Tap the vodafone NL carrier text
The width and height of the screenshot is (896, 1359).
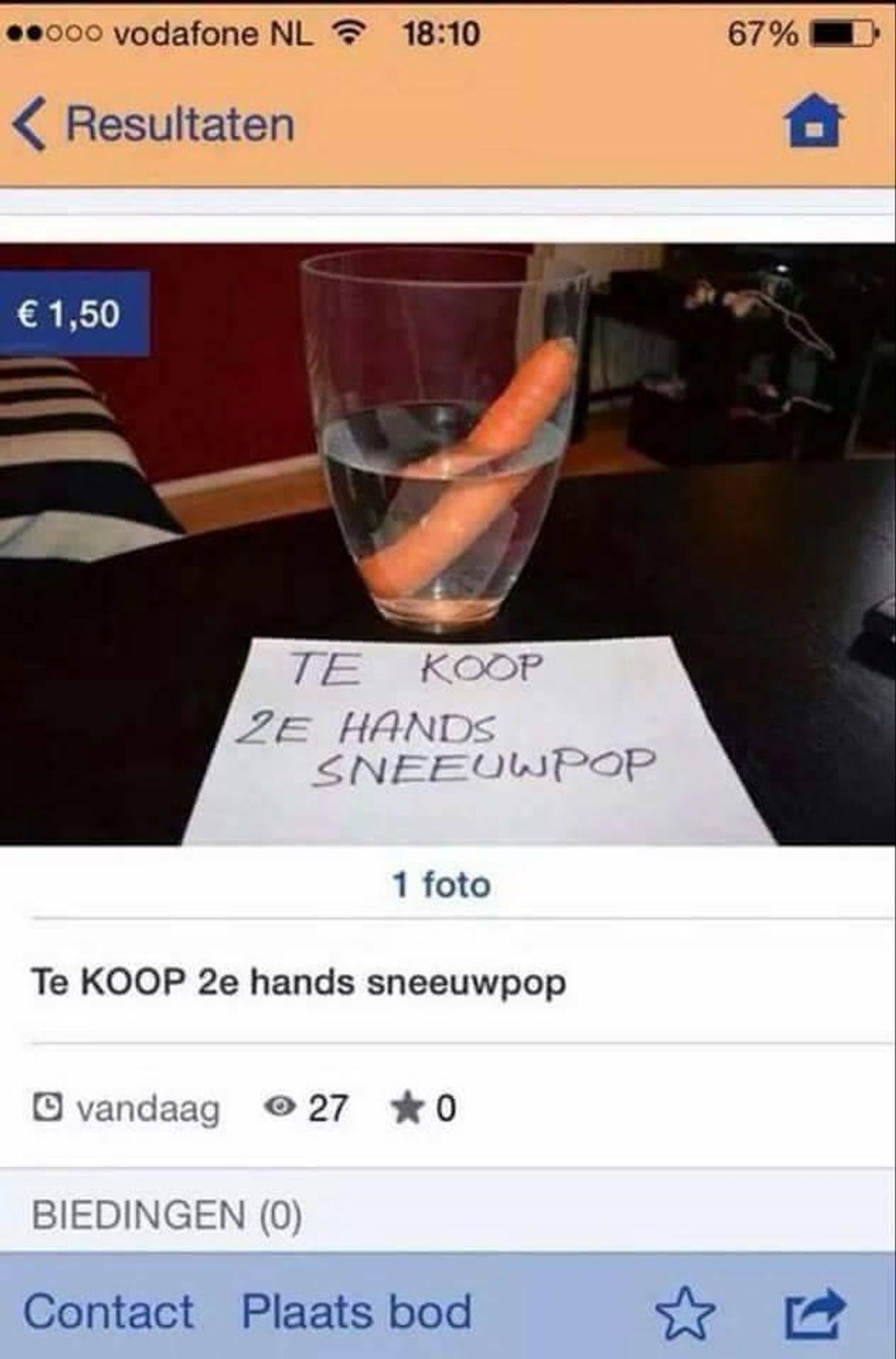point(214,34)
